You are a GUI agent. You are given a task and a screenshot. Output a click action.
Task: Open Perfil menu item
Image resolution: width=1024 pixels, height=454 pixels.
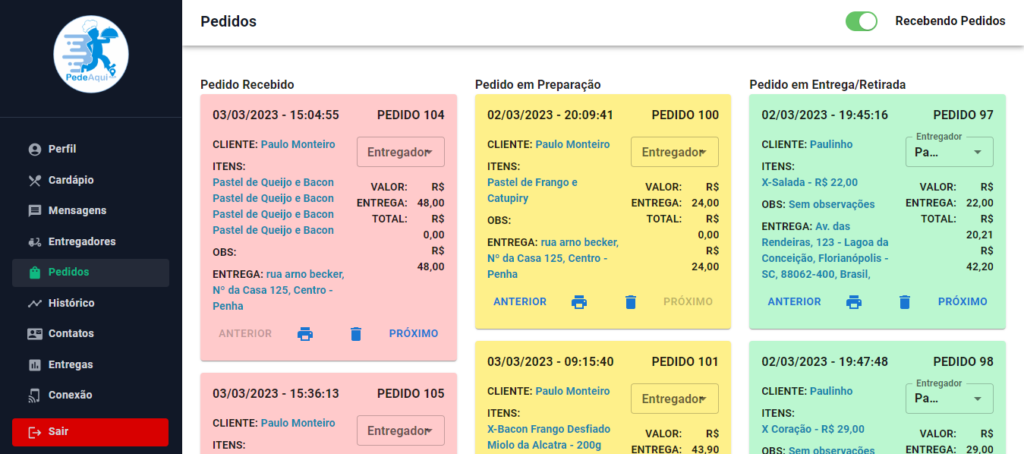91,150
